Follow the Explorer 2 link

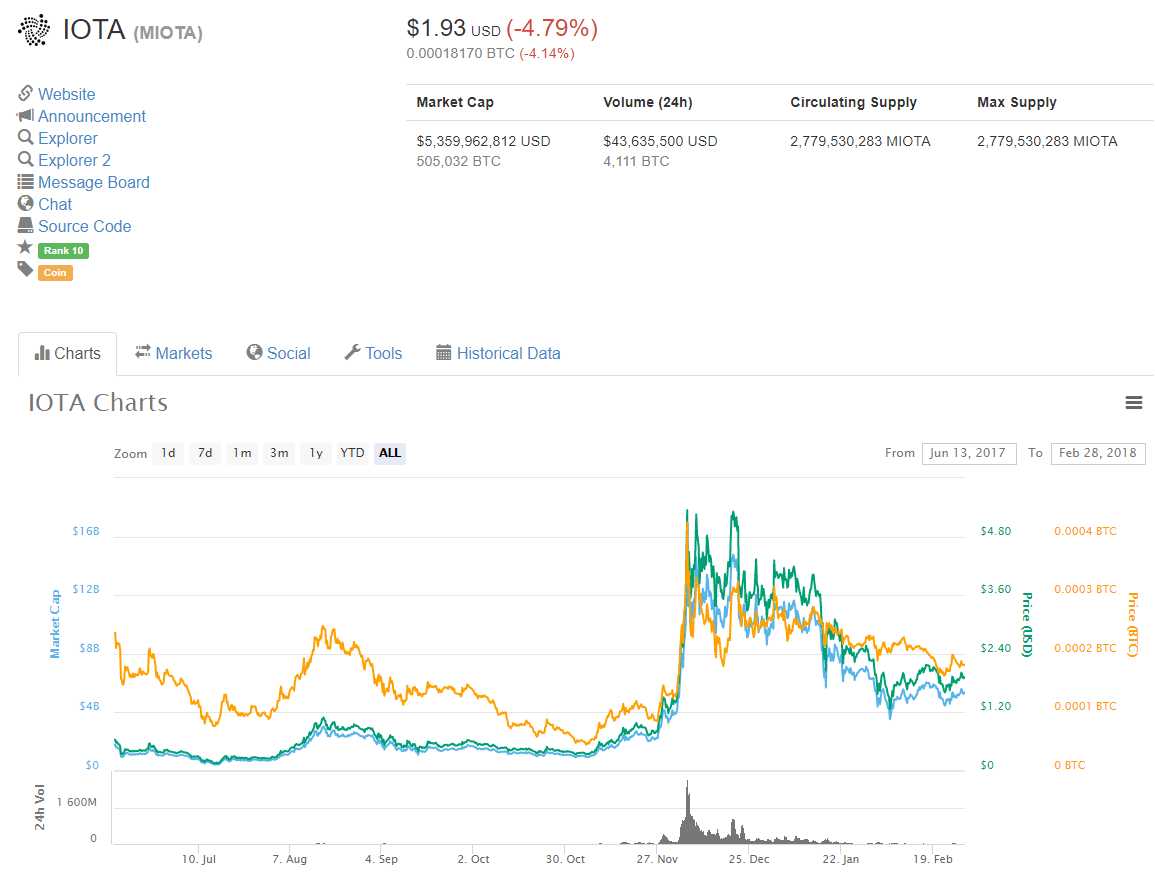75,159
